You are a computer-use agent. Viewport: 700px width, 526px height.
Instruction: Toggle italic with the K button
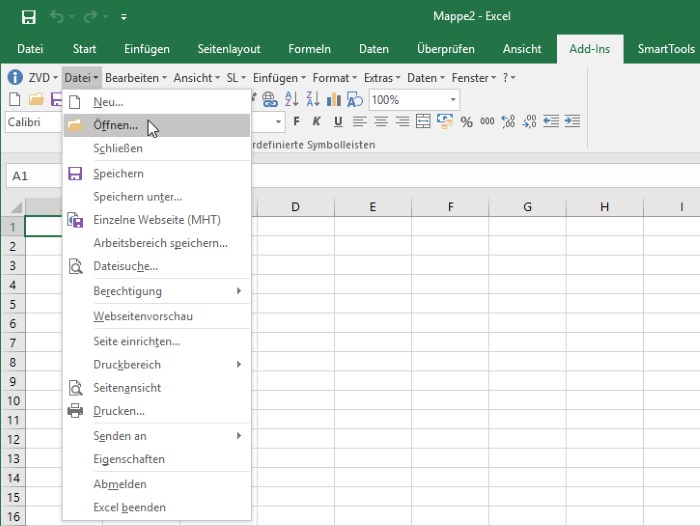pyautogui.click(x=317, y=121)
